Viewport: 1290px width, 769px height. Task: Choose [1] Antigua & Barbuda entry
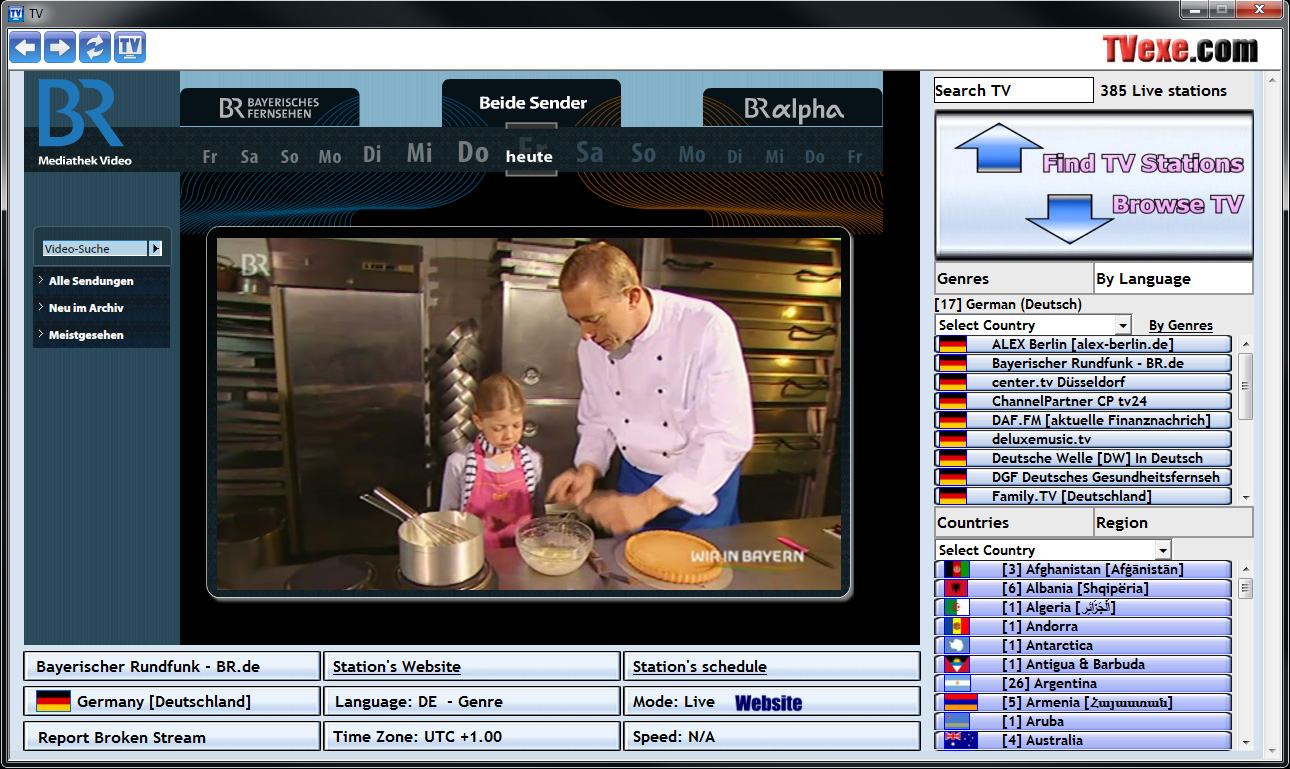pos(1083,664)
